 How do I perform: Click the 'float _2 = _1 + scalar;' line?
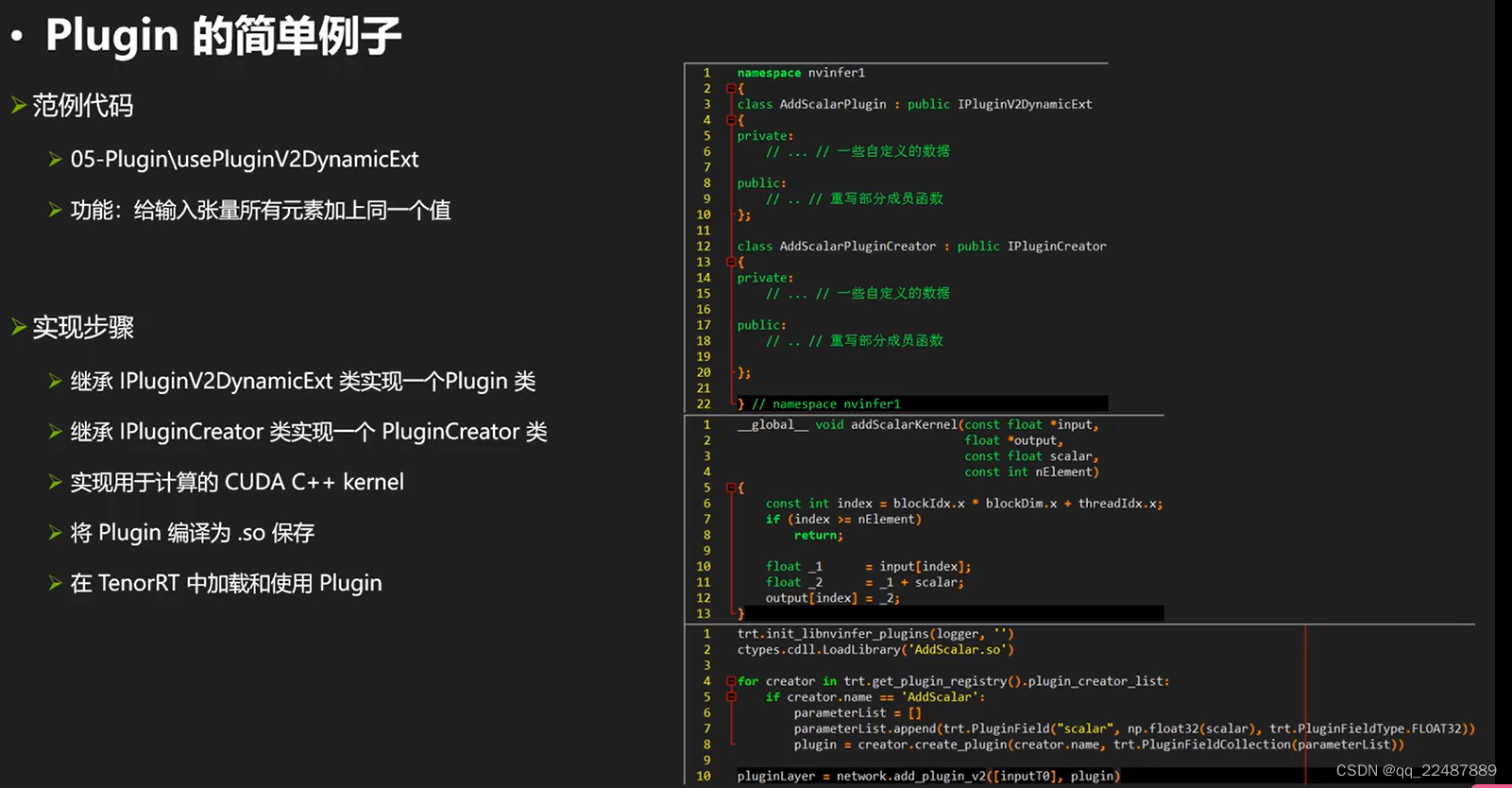pos(865,582)
